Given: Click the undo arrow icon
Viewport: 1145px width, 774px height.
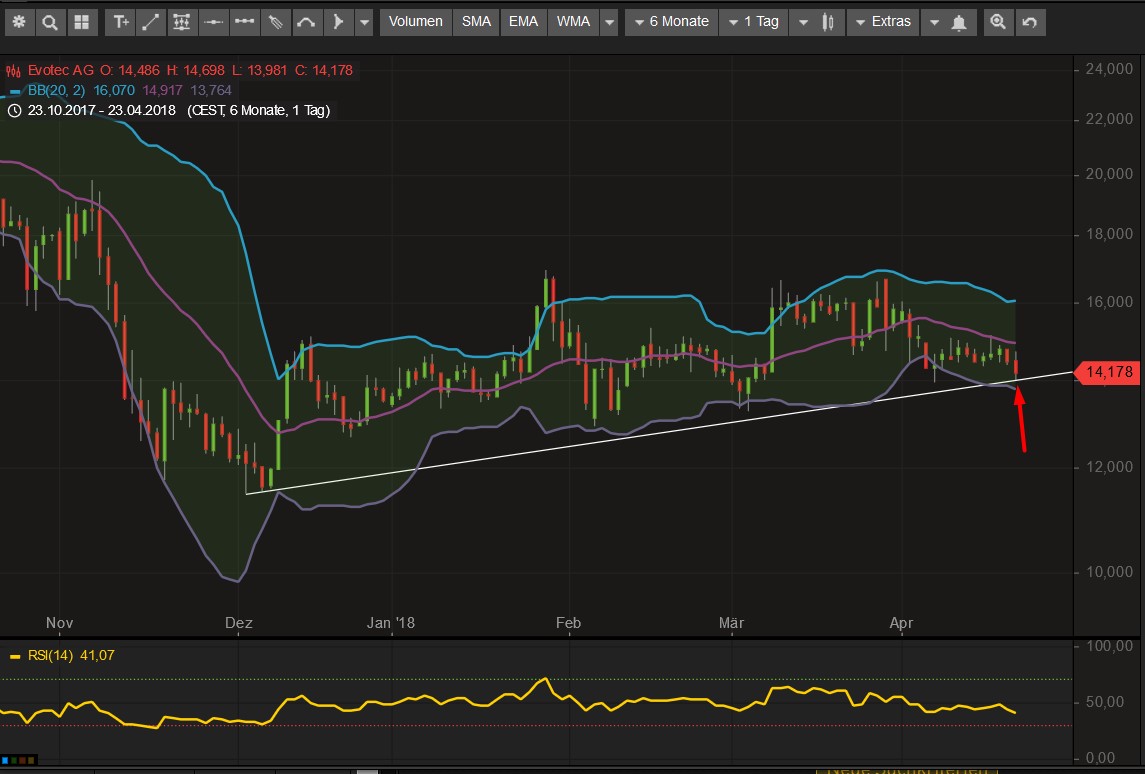Looking at the screenshot, I should (x=1029, y=22).
